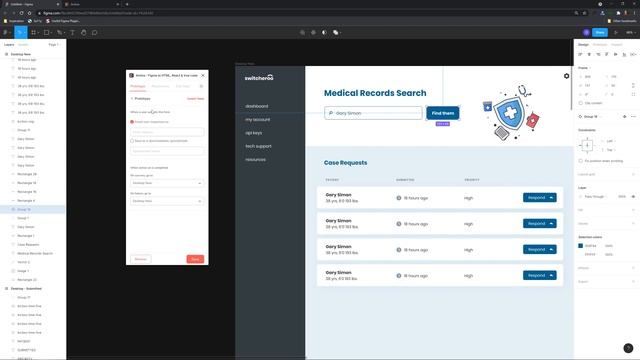Open the Figma main menu icon
Viewport: 640px width, 360px height.
coord(6,32)
